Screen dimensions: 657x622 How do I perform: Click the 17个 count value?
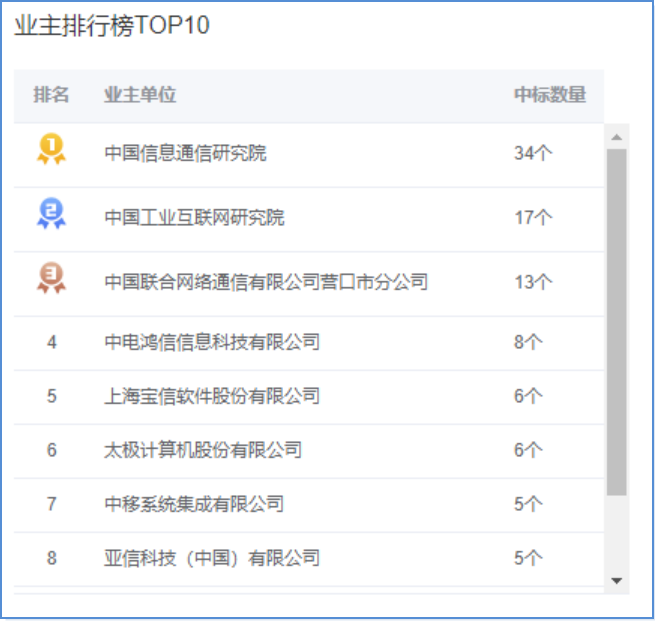point(535,218)
